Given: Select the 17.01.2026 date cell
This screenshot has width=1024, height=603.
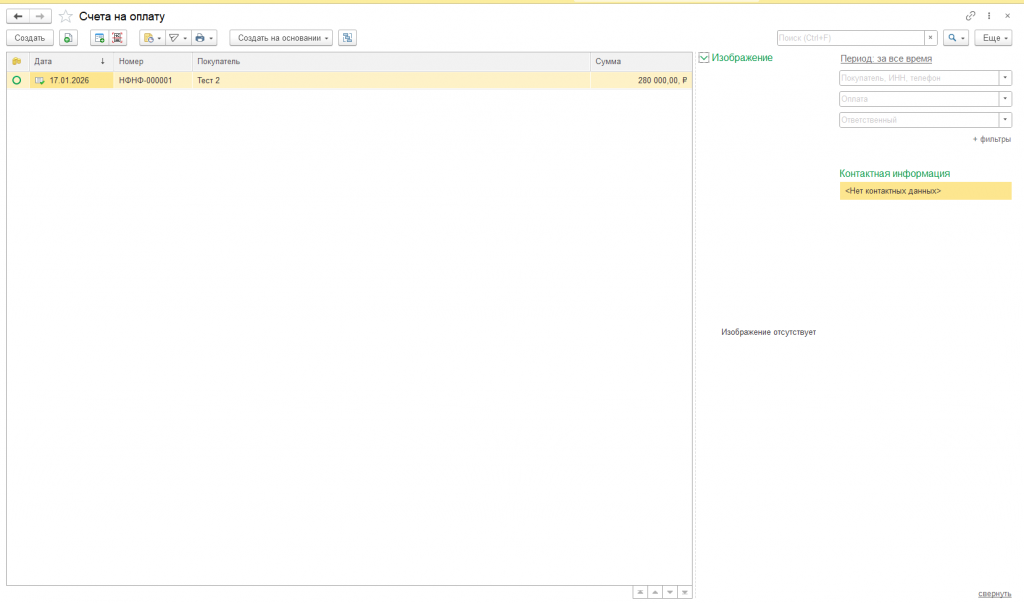Looking at the screenshot, I should tap(71, 80).
